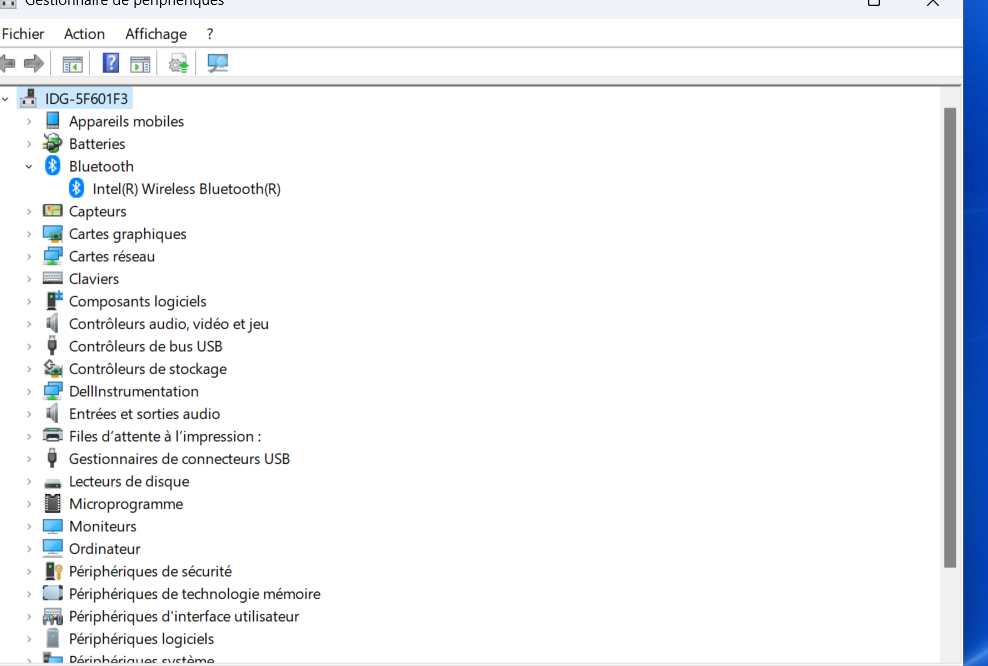Click the Entrées et sorties audio speaker icon
The image size is (988, 666).
tap(52, 413)
